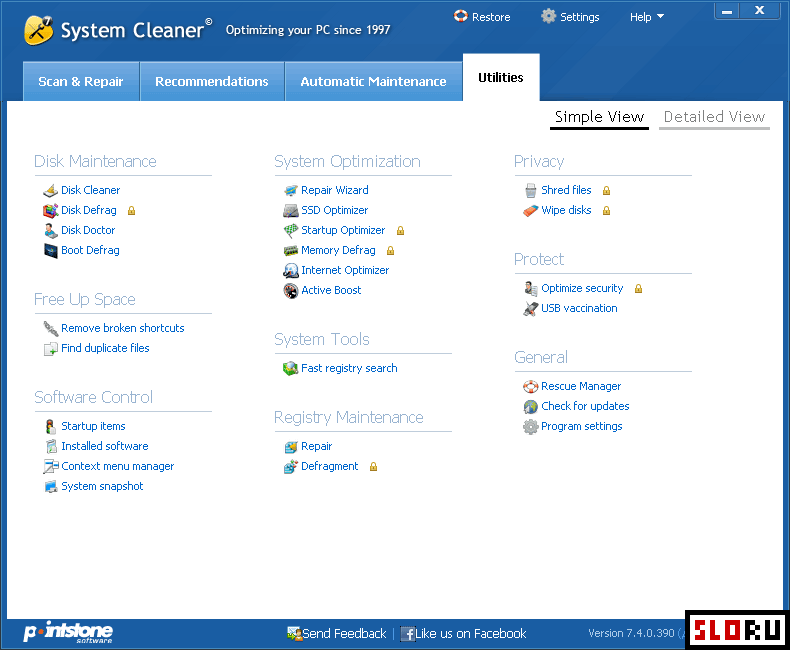
Task: Open the Boot Defrag link
Action: pyautogui.click(x=90, y=250)
